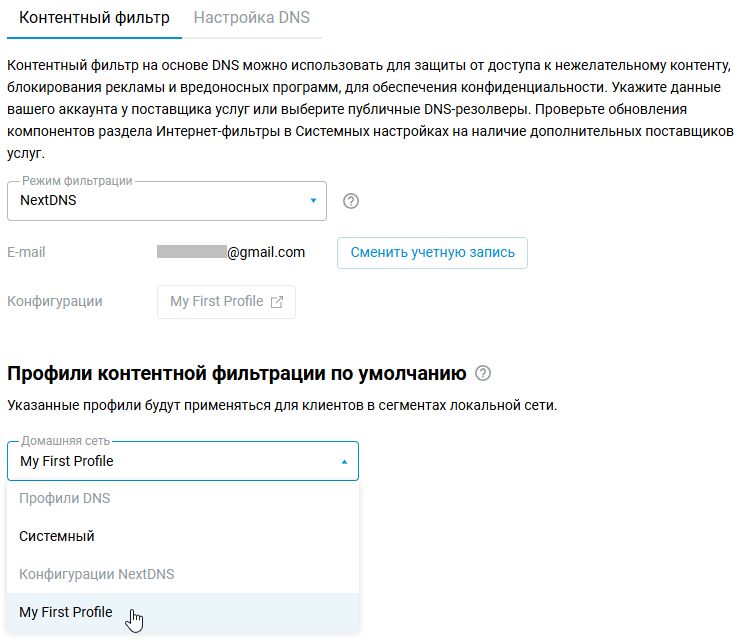
Task: Click the Конфигурации field label
Action: (x=54, y=301)
